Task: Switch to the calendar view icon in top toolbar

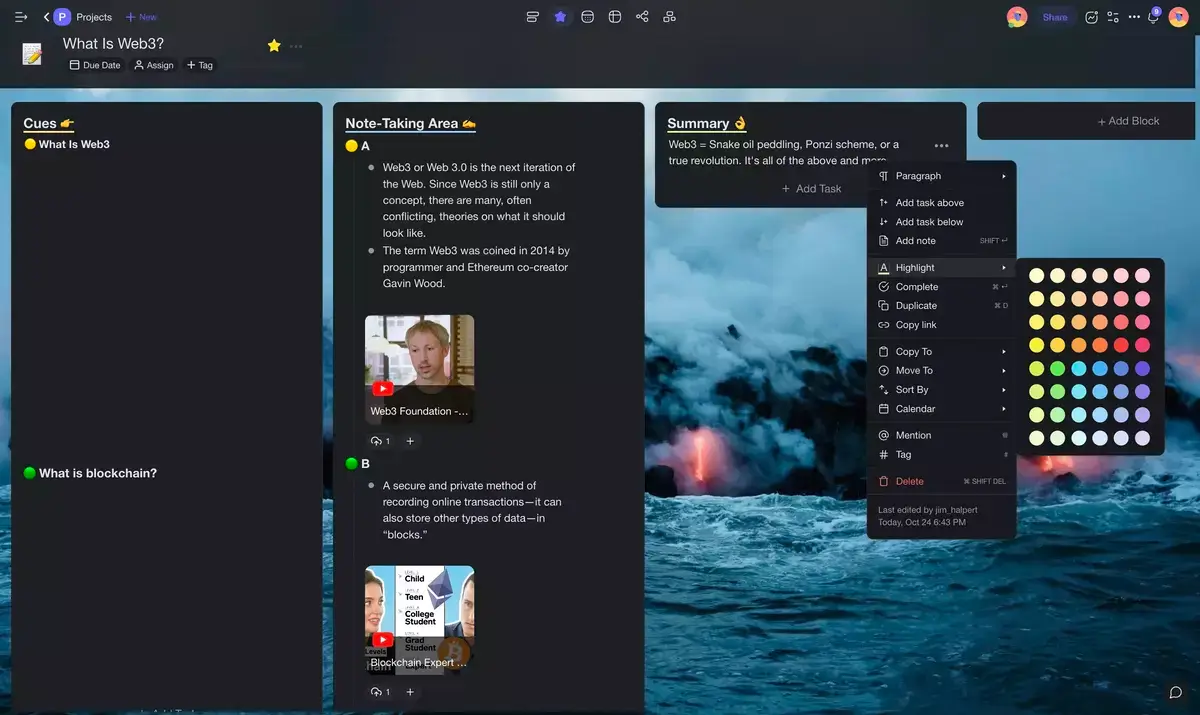Action: coord(587,17)
